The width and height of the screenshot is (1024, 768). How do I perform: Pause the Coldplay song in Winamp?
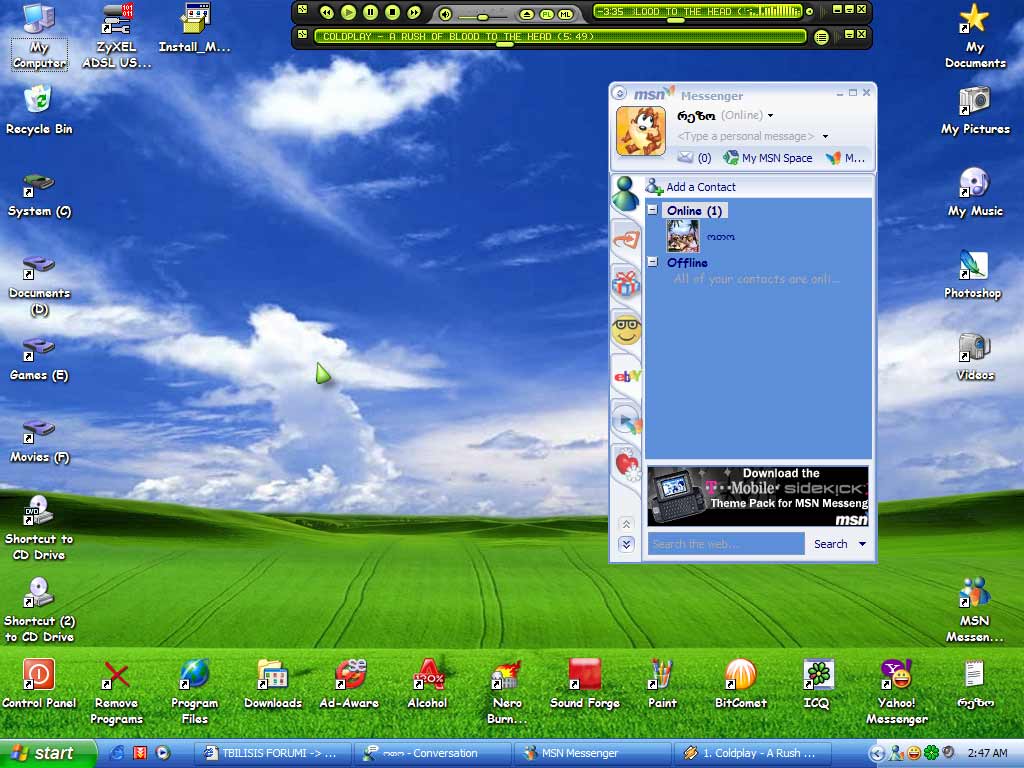[370, 12]
